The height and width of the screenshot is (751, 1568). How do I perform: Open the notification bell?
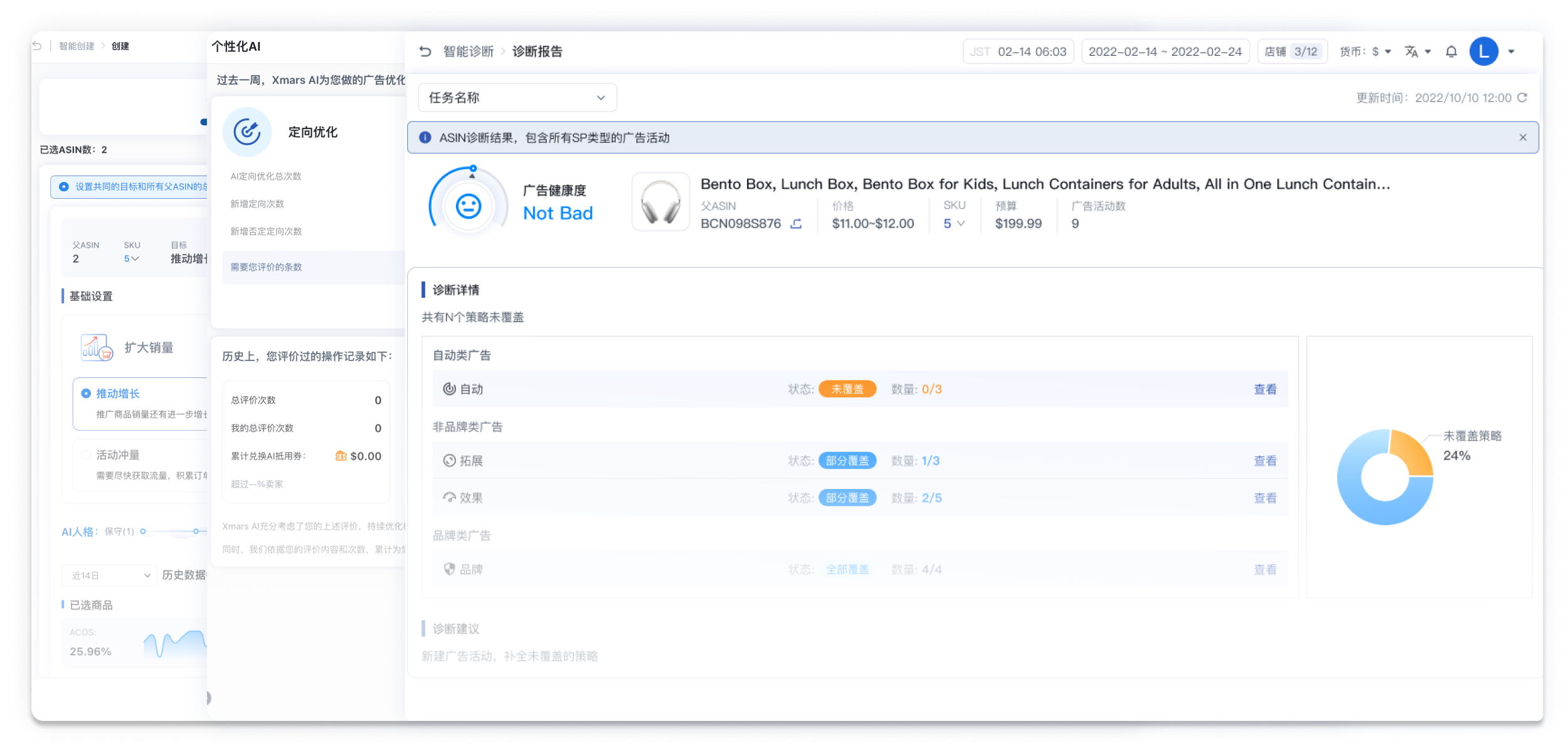1451,51
